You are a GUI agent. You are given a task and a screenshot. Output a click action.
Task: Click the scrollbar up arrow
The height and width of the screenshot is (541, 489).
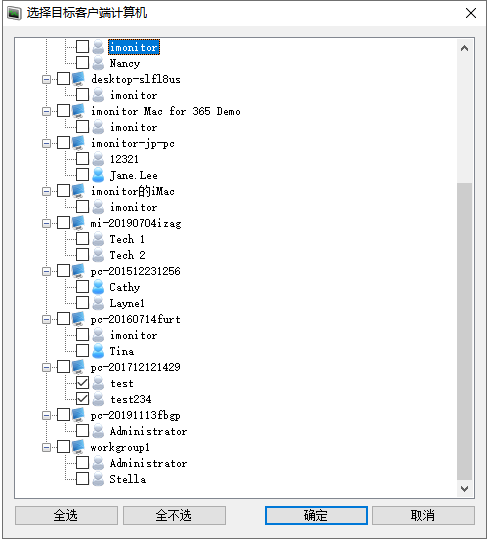(464, 48)
